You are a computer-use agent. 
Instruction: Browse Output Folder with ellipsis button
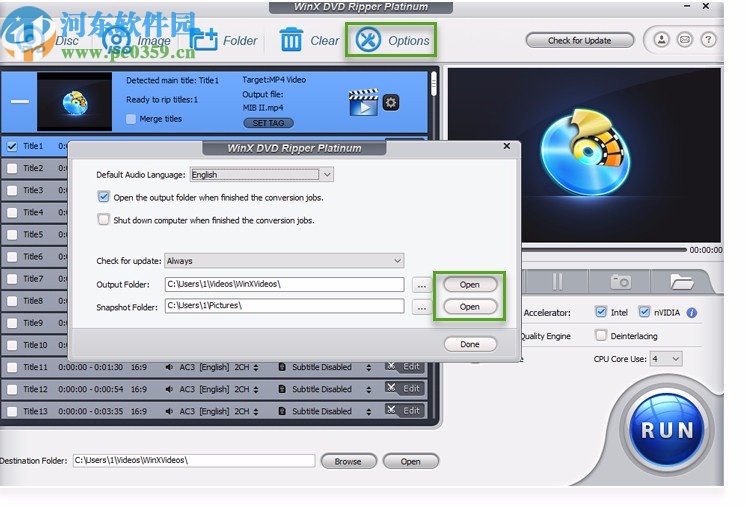pyautogui.click(x=422, y=285)
